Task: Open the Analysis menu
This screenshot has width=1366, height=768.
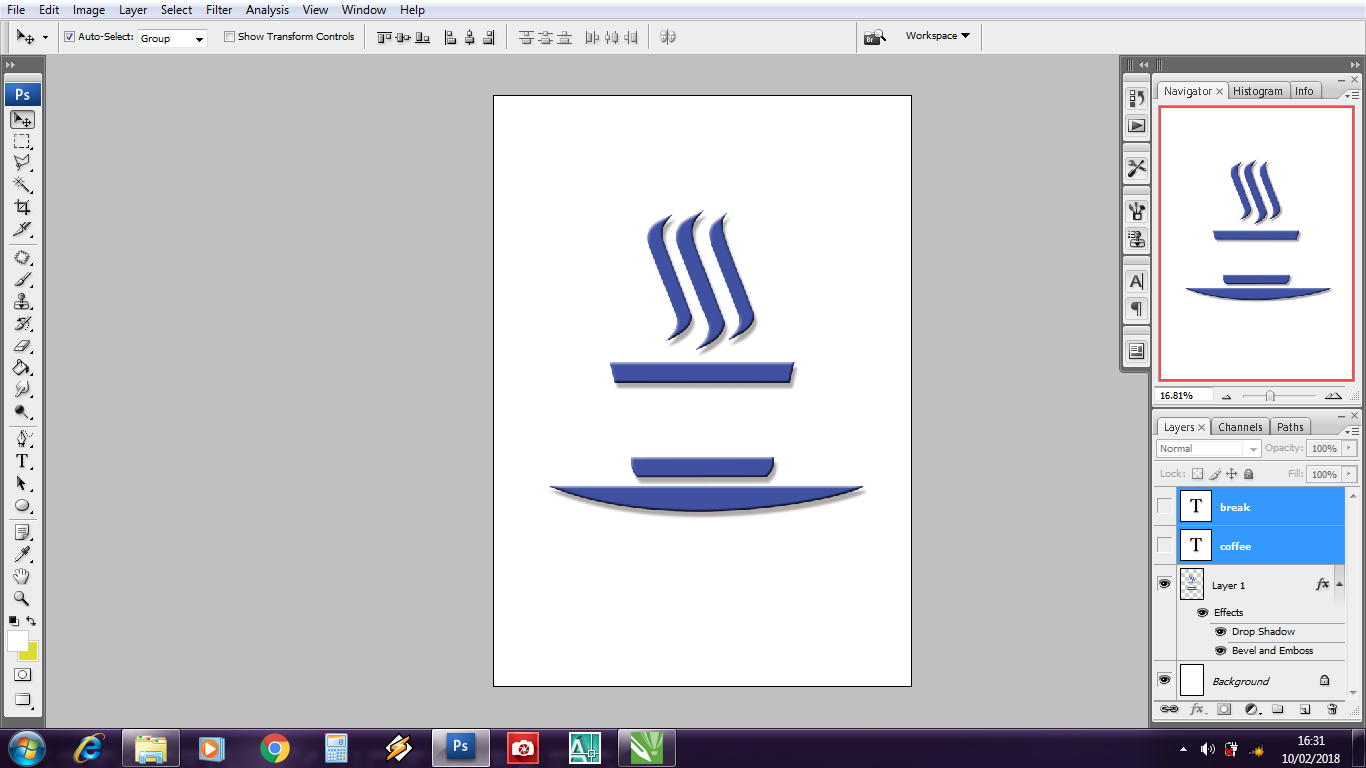Action: click(267, 10)
